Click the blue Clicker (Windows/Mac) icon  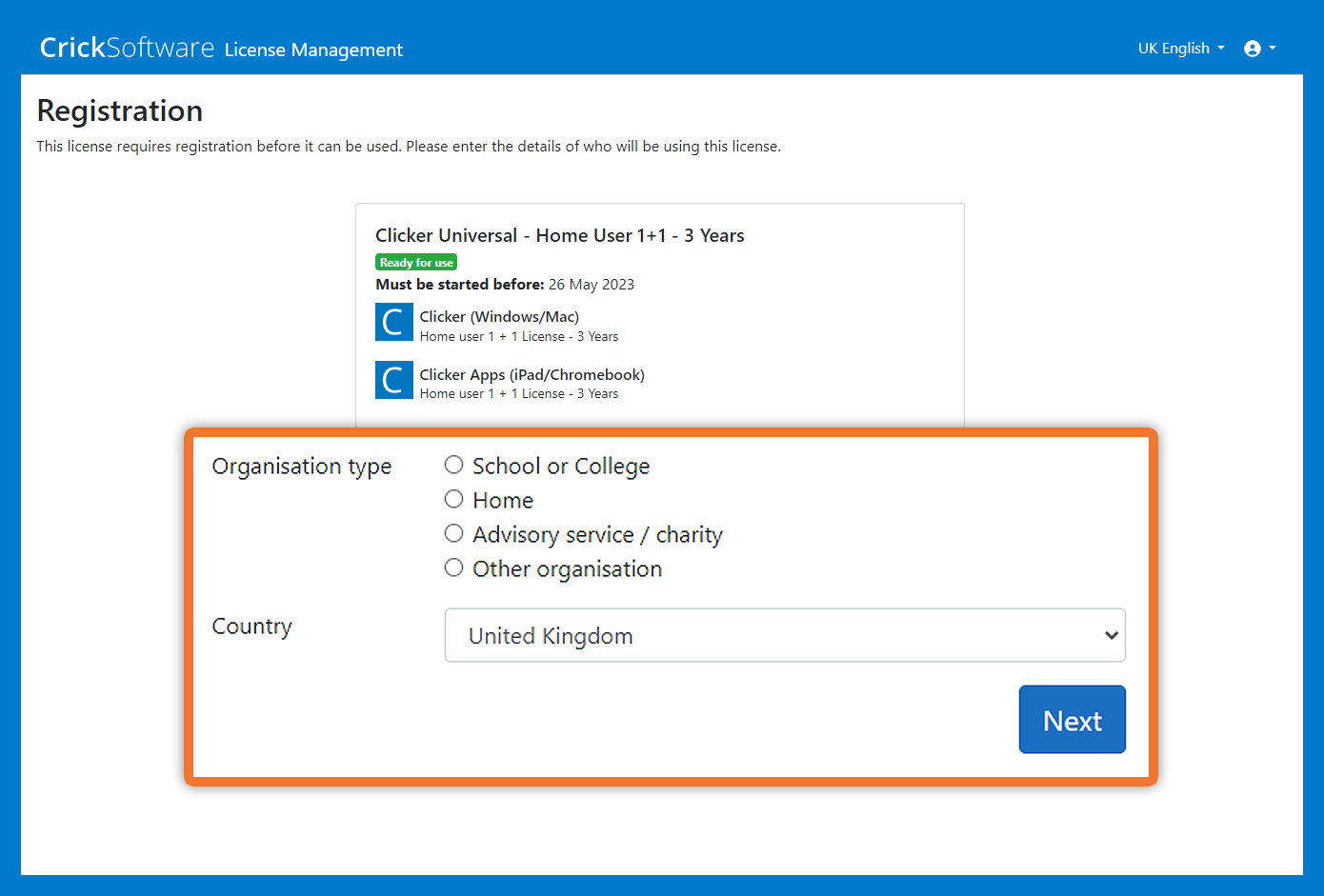click(x=393, y=323)
